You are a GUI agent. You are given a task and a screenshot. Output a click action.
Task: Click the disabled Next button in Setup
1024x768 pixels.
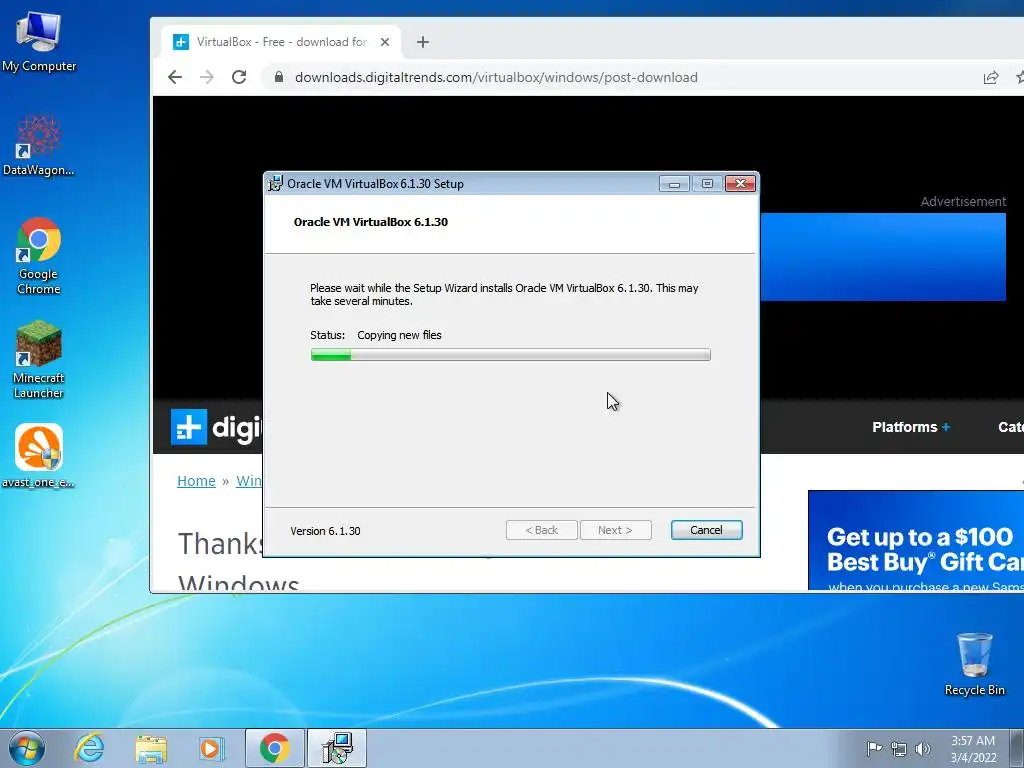coord(615,530)
